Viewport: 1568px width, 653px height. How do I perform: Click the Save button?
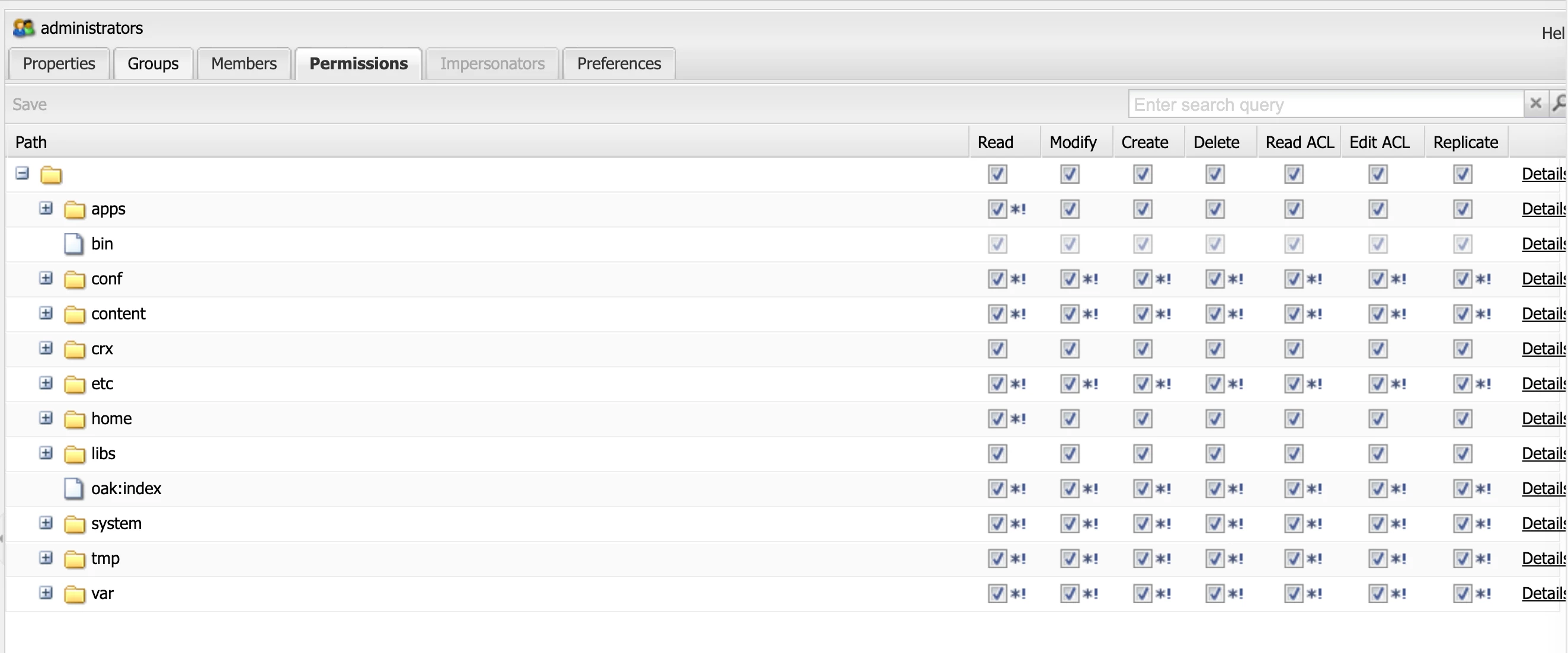(x=29, y=104)
